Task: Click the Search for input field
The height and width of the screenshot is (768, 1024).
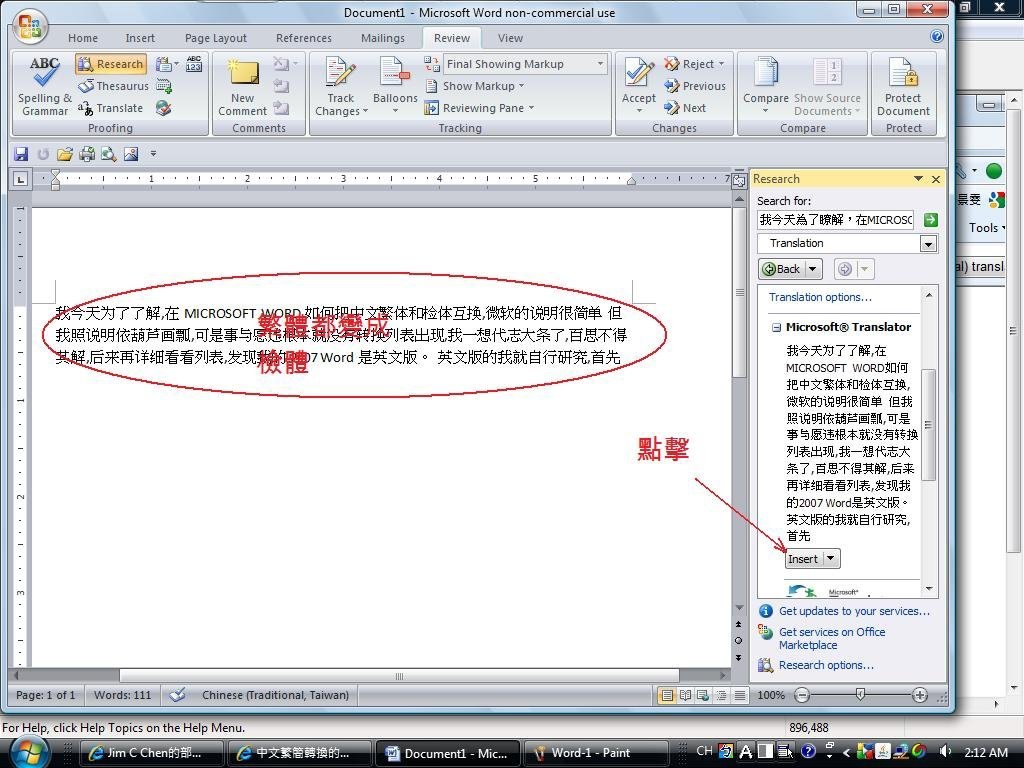Action: (x=835, y=220)
